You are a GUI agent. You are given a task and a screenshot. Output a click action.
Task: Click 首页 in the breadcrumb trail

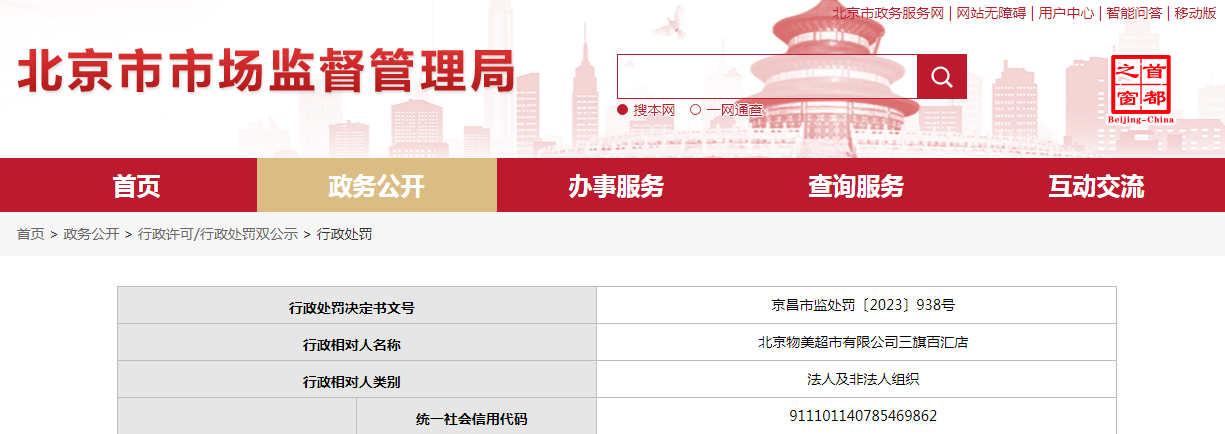point(30,234)
